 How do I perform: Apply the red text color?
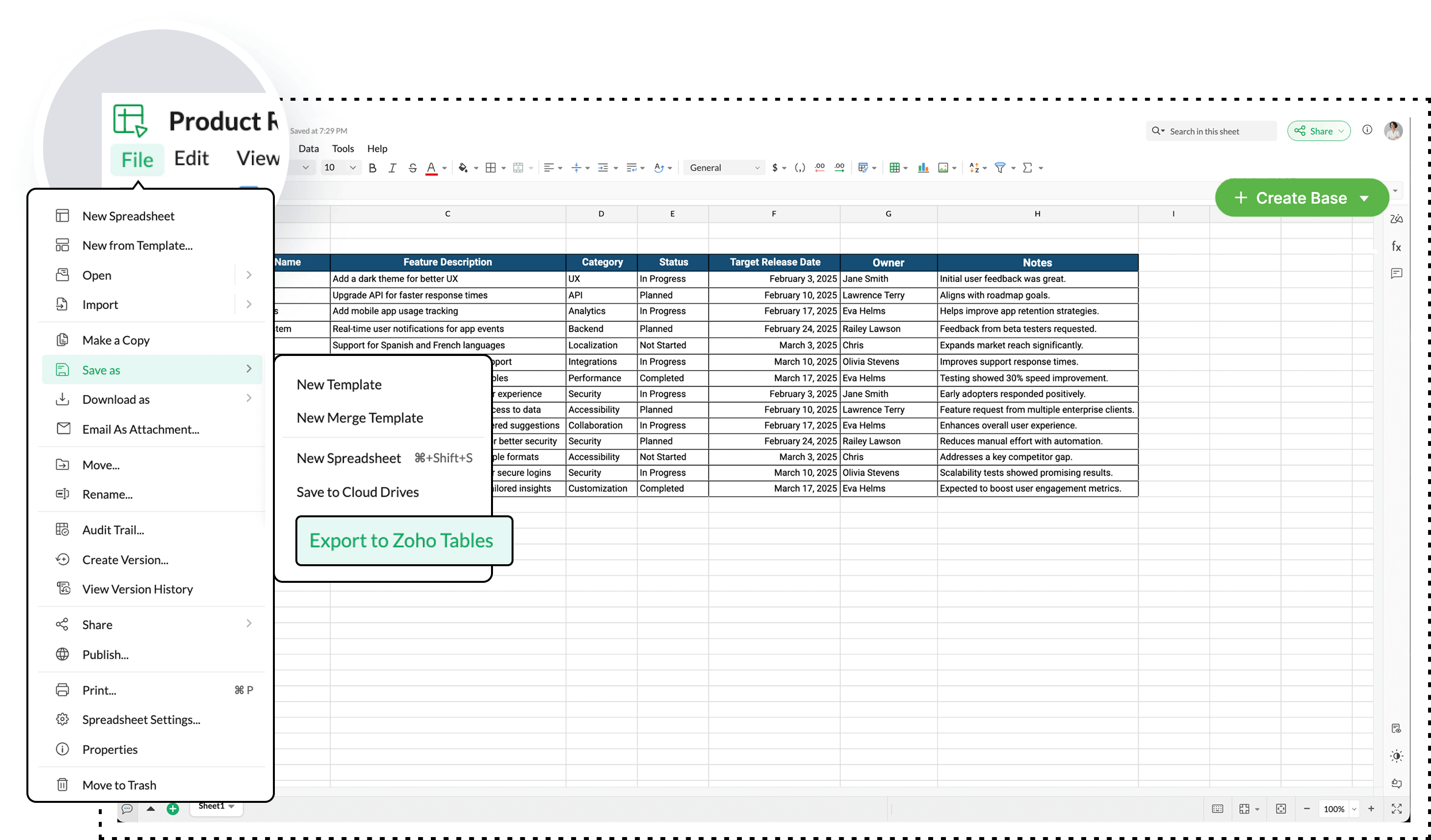tap(431, 168)
